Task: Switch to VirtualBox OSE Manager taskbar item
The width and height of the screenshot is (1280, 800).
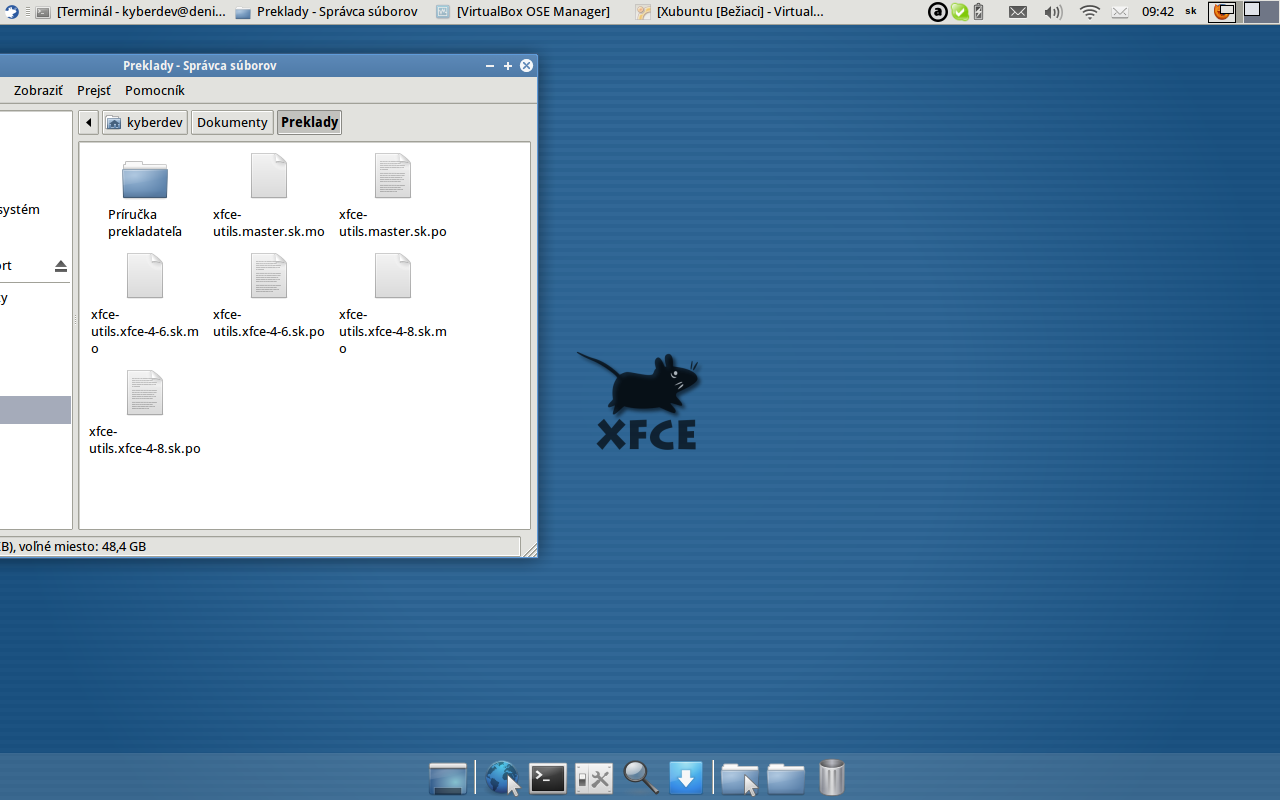Action: pos(523,12)
